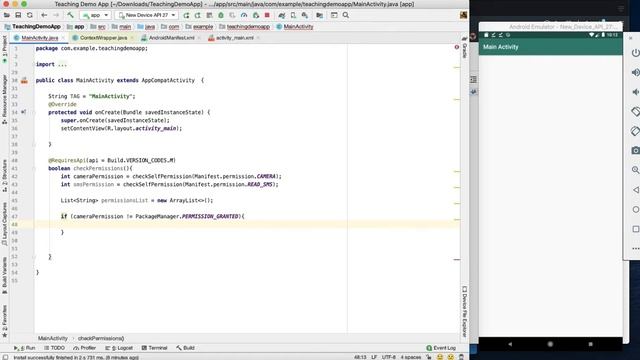Screen dimensions: 640x360
Task: Open the LF line separator selector
Action: coord(374,357)
